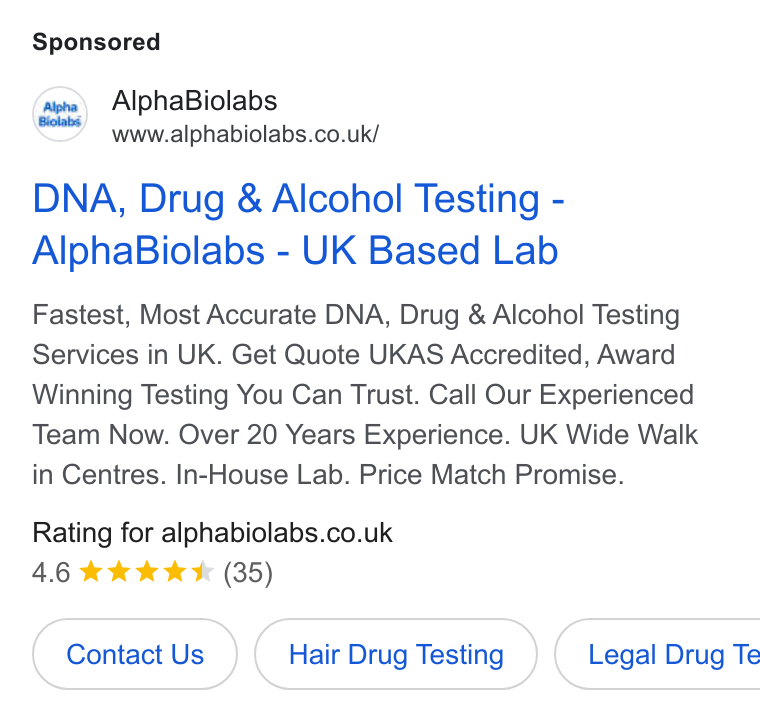Image resolution: width=760 pixels, height=722 pixels.
Task: Click the AlphaBiolabs round logo icon
Action: pyautogui.click(x=60, y=114)
